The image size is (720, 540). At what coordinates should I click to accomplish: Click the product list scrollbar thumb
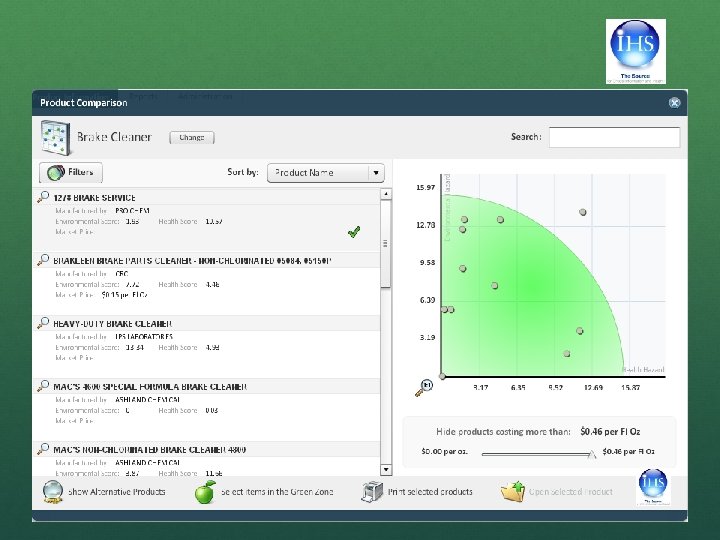(x=386, y=243)
